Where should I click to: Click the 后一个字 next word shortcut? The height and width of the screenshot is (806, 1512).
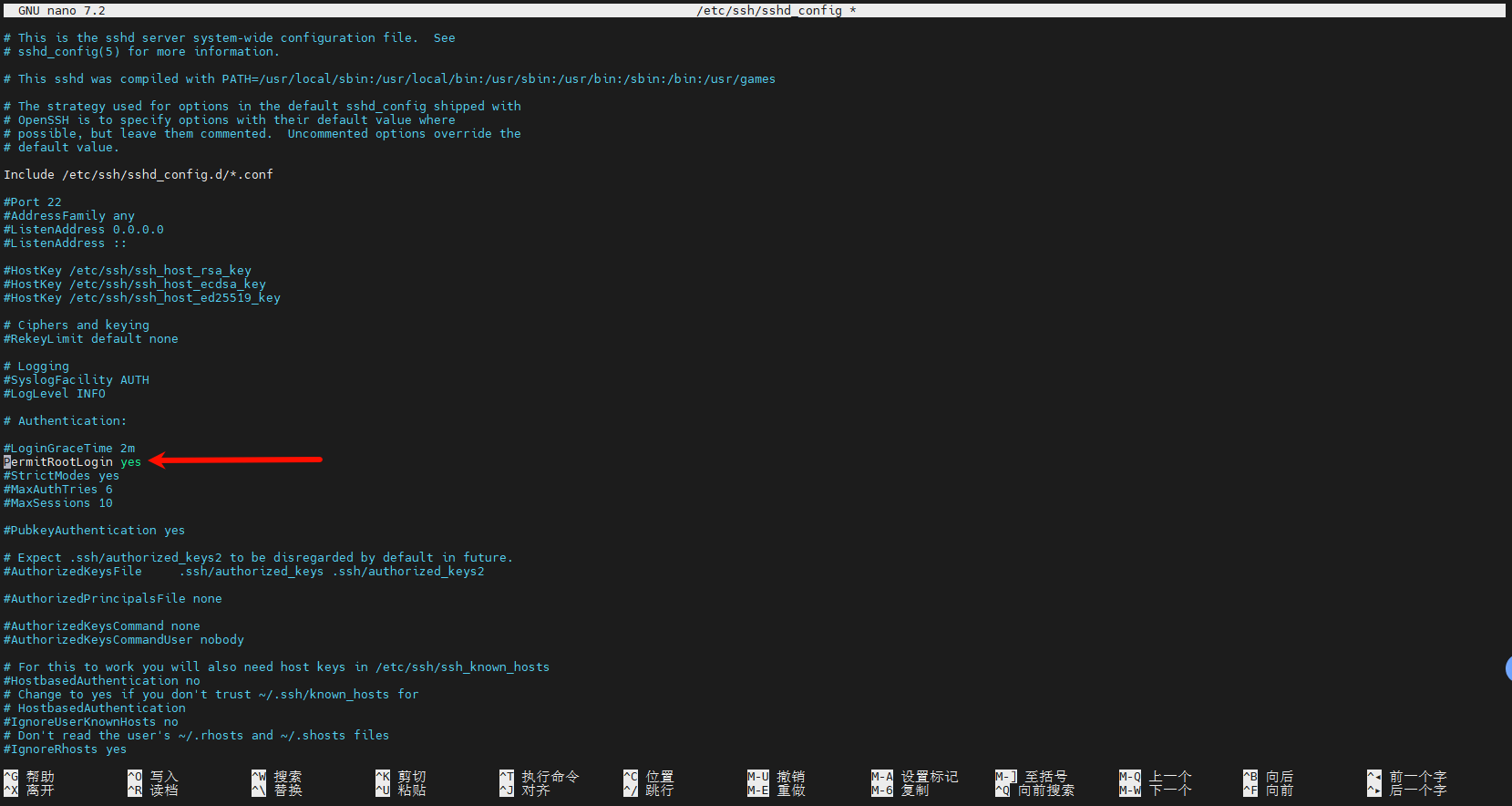click(1407, 790)
